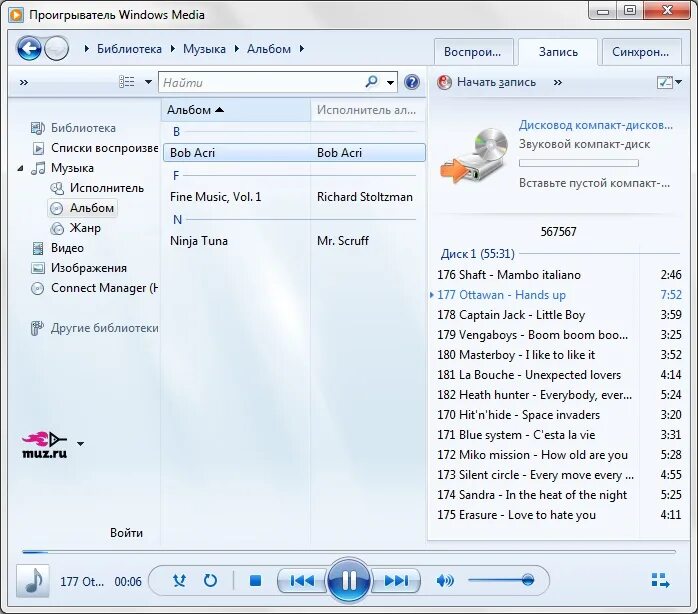Click the greyed Forward navigation button
The width and height of the screenshot is (698, 614).
[x=57, y=48]
